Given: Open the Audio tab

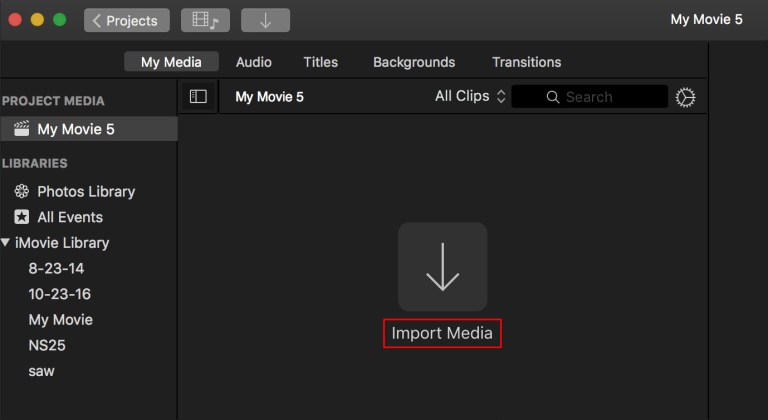Looking at the screenshot, I should (x=254, y=62).
